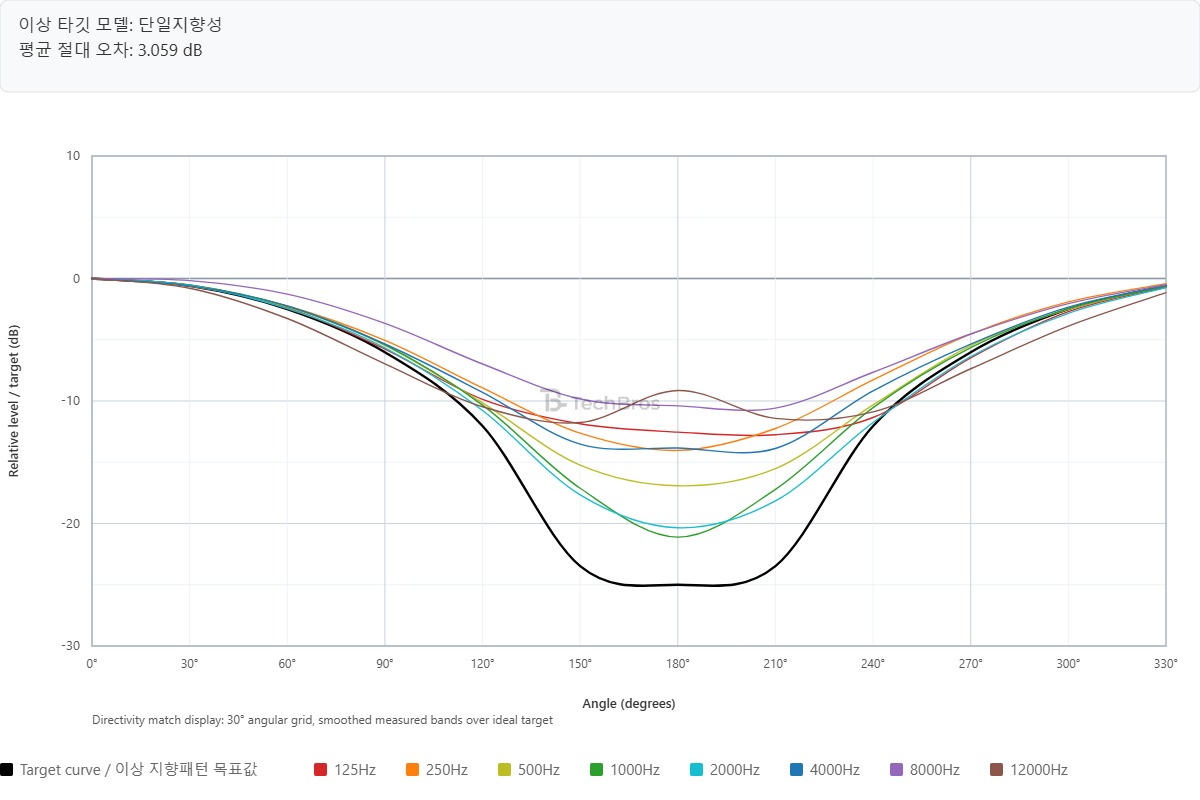Click the 60° x-axis tick label
The height and width of the screenshot is (800, 1200).
287,663
